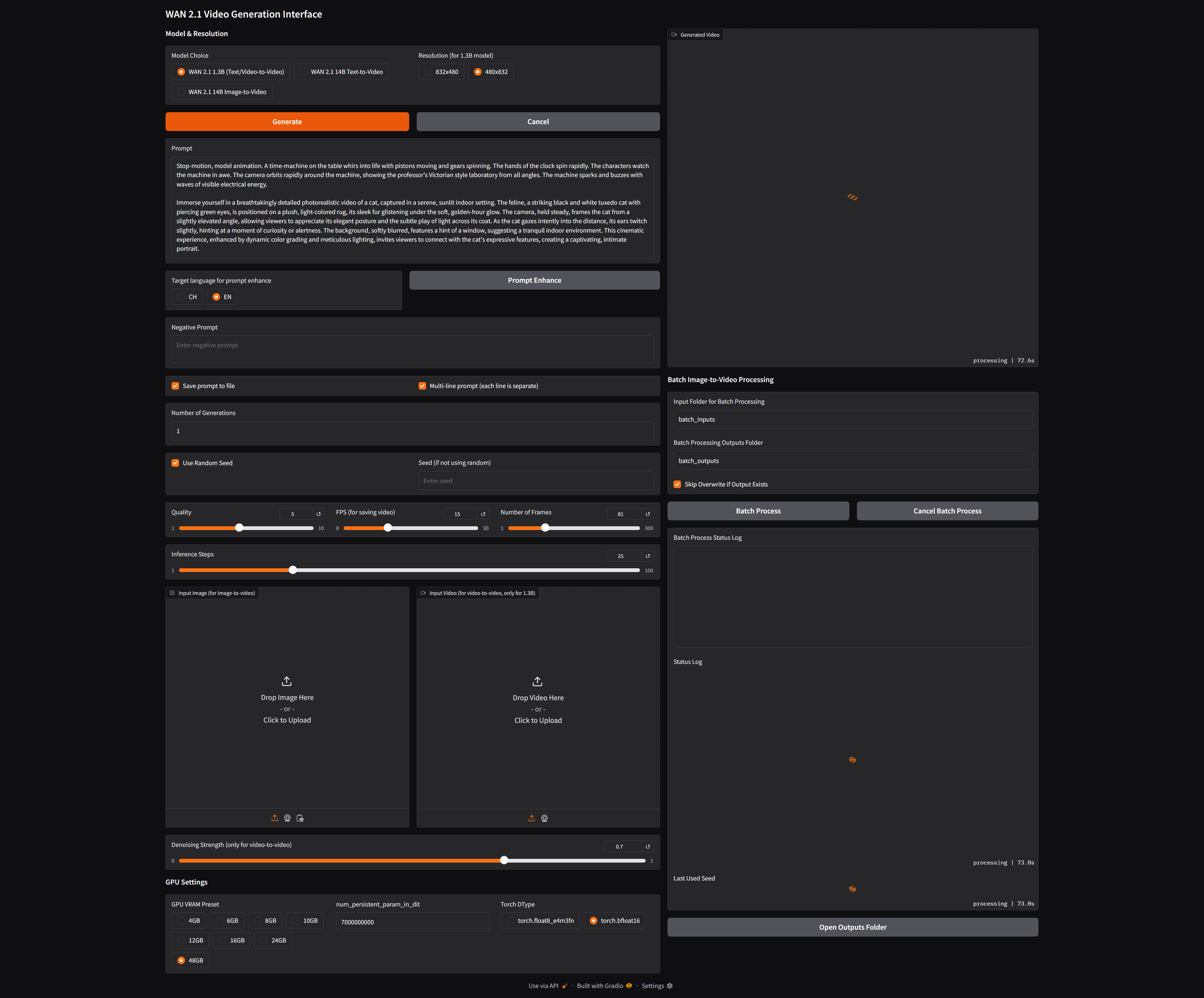
Task: Open Settings via the gear icon
Action: click(x=669, y=985)
